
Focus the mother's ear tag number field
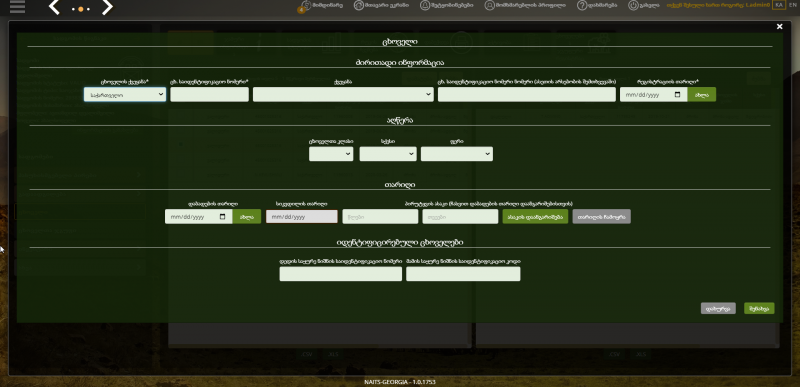click(341, 274)
